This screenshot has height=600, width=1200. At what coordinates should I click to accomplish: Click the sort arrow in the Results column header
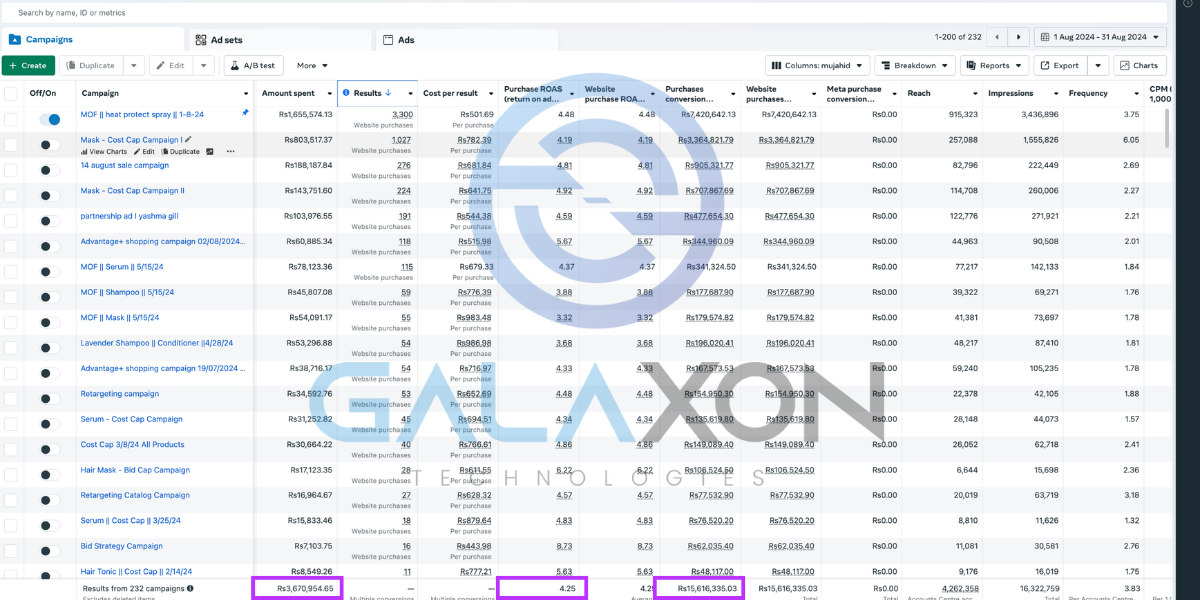point(388,93)
